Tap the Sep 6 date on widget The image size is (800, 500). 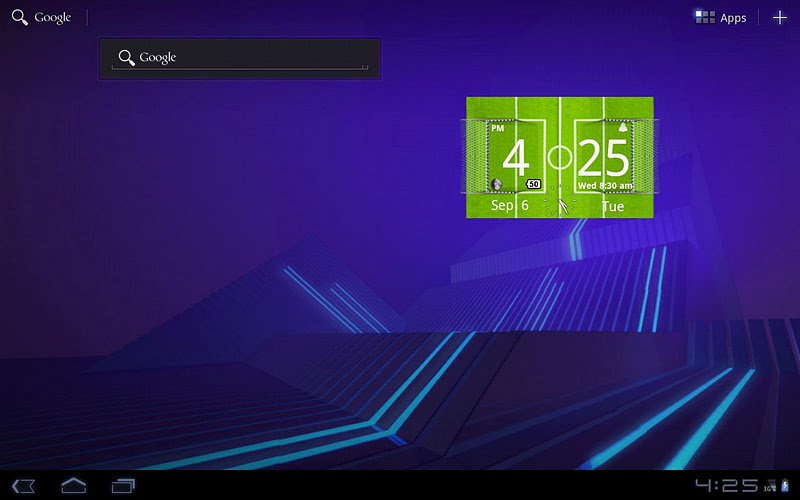point(510,206)
